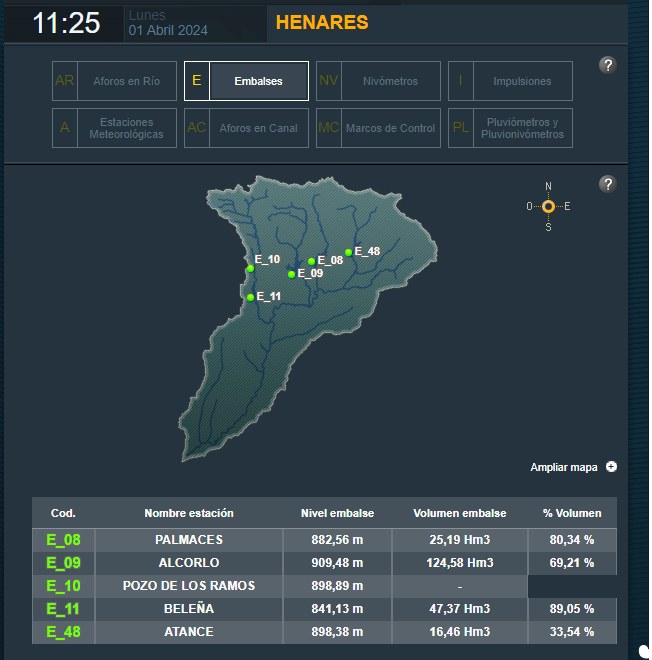The width and height of the screenshot is (652, 660).
Task: Click the HENARES basin title
Action: click(322, 22)
